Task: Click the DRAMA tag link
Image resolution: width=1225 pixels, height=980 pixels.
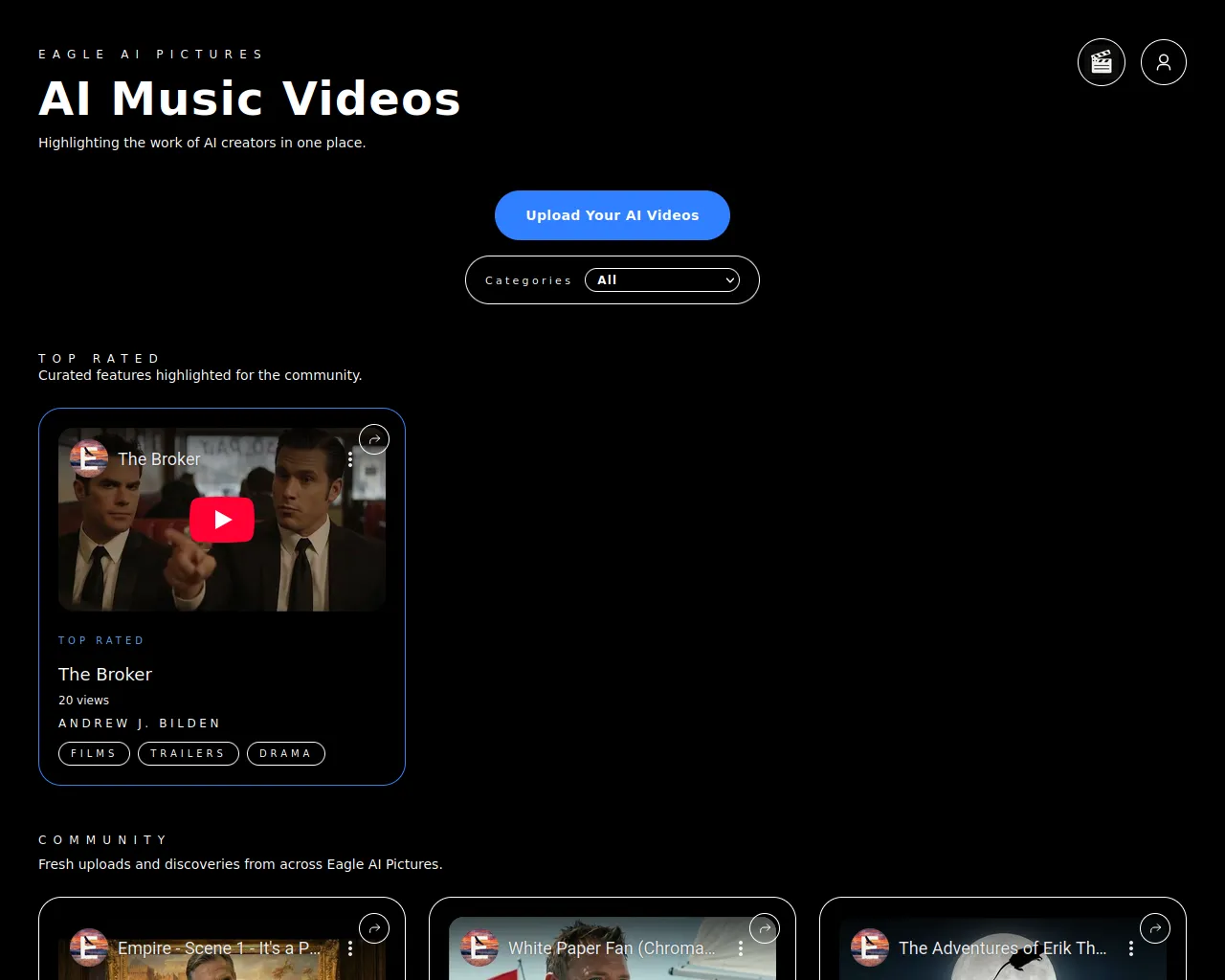Action: coord(285,753)
